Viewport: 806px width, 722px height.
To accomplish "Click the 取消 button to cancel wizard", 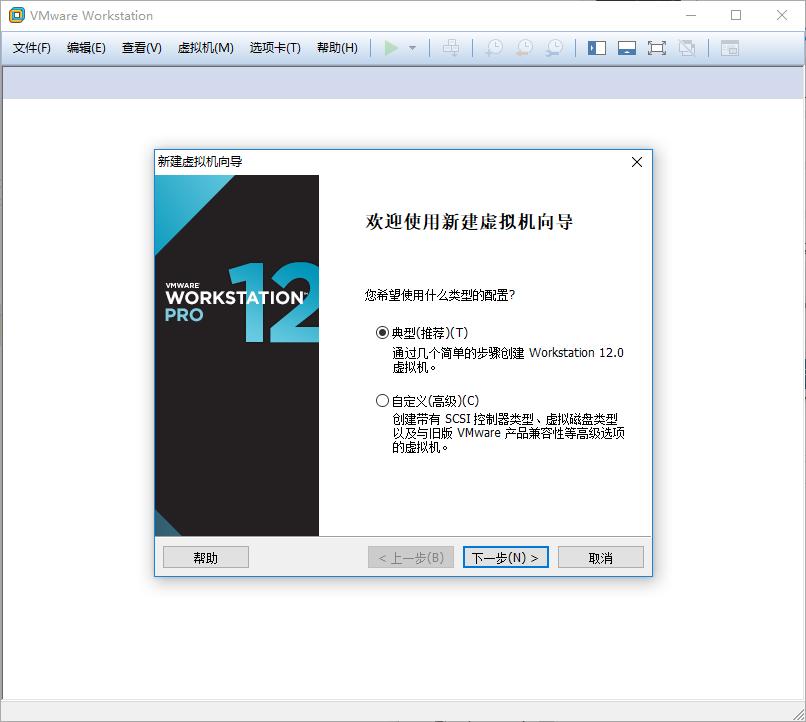I will (600, 556).
